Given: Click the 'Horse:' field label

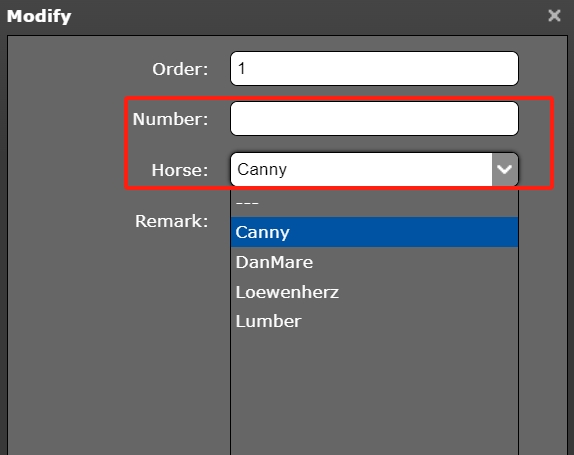Looking at the screenshot, I should click(180, 170).
